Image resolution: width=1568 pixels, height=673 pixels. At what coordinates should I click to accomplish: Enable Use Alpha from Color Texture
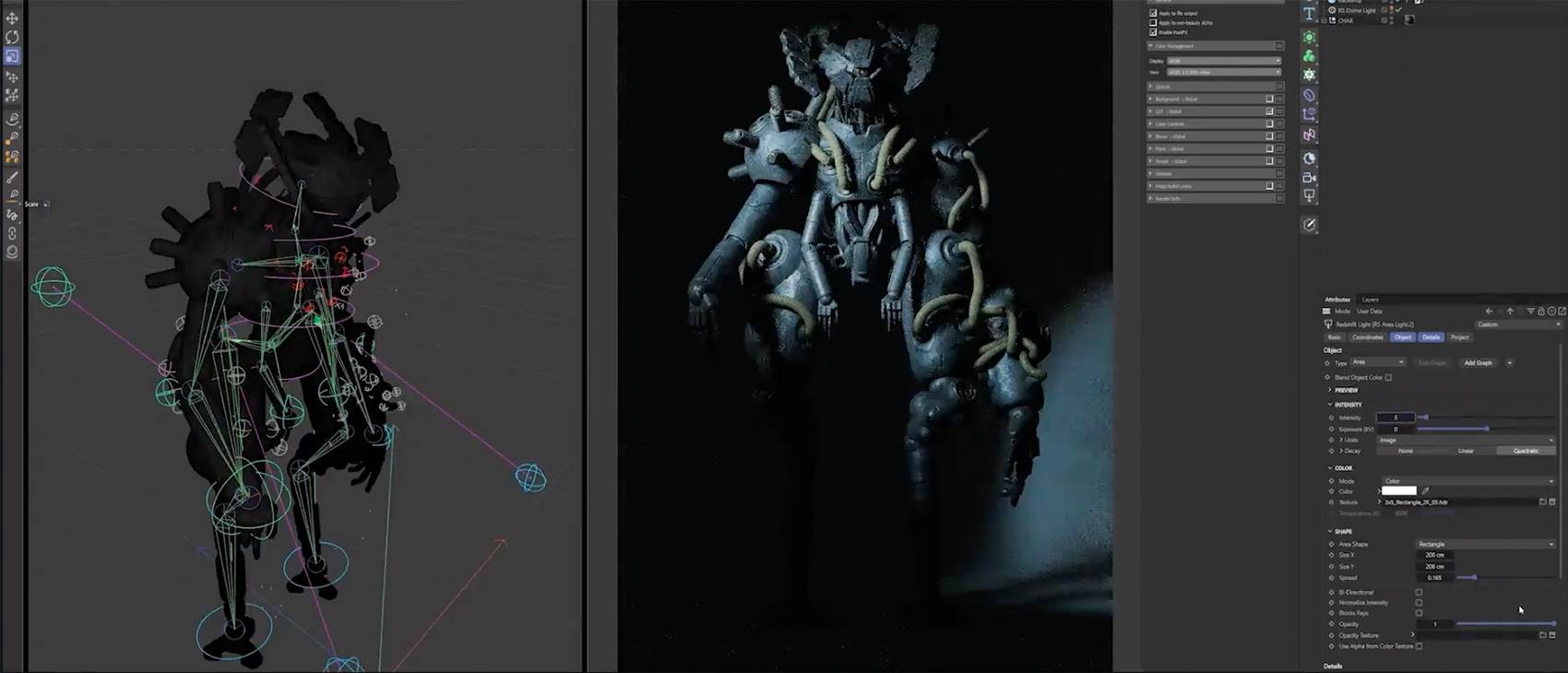point(1419,646)
